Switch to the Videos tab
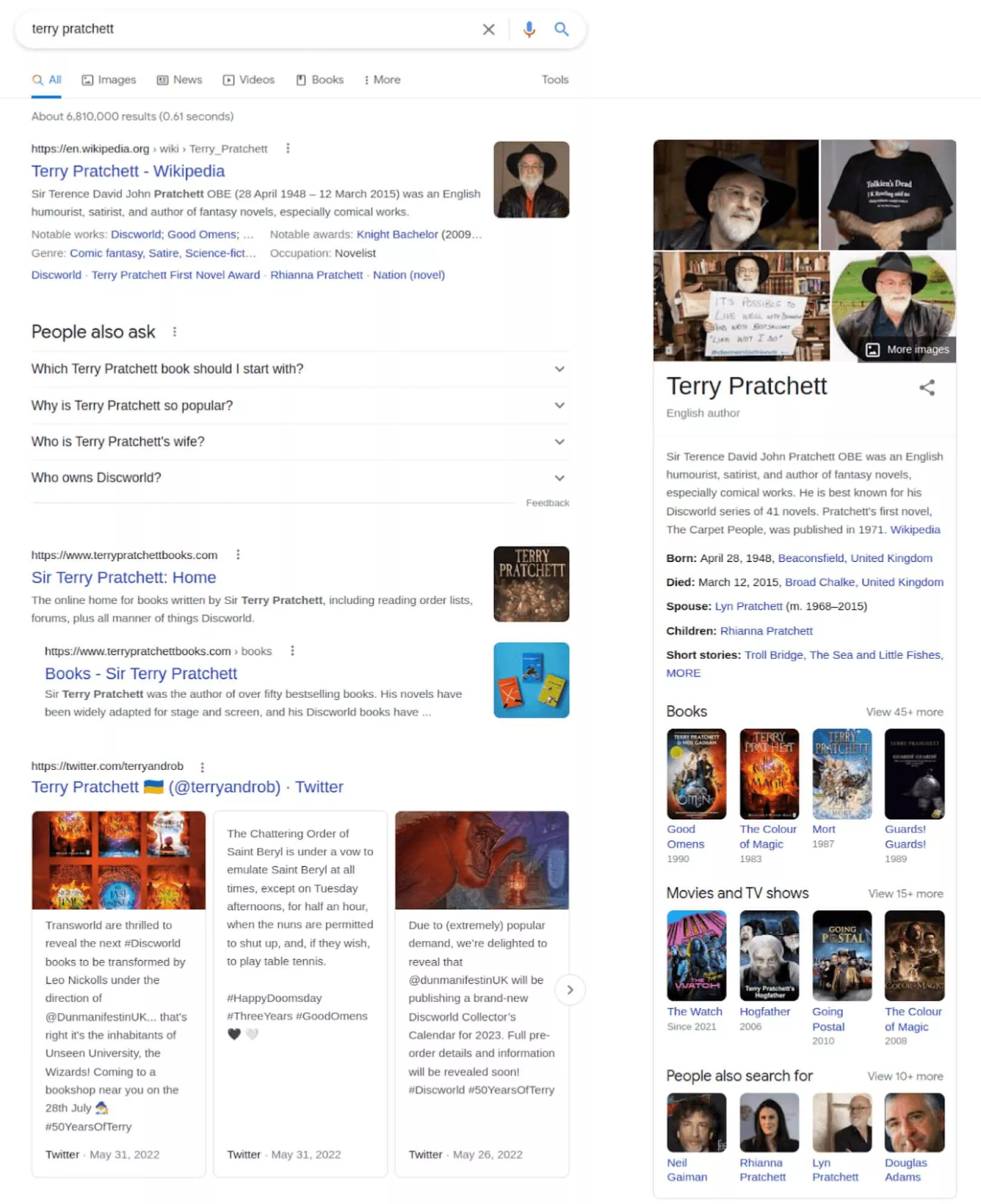Screen dimensions: 981x1204 pos(248,80)
